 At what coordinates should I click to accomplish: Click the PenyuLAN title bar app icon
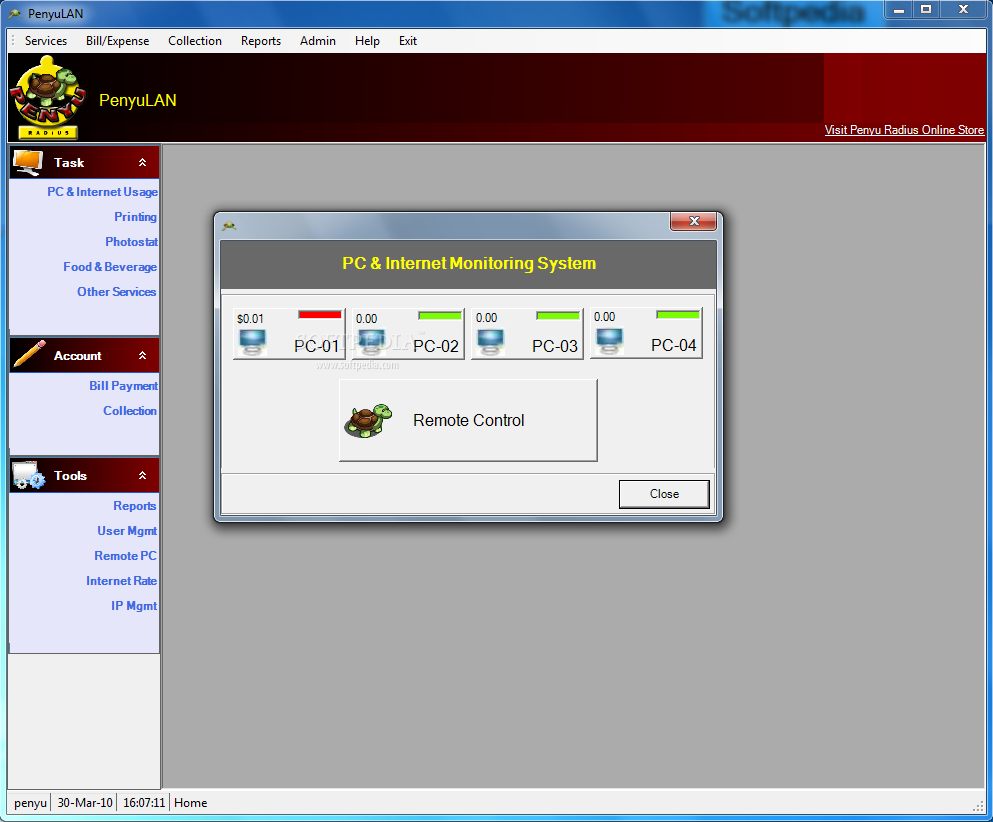(x=15, y=13)
